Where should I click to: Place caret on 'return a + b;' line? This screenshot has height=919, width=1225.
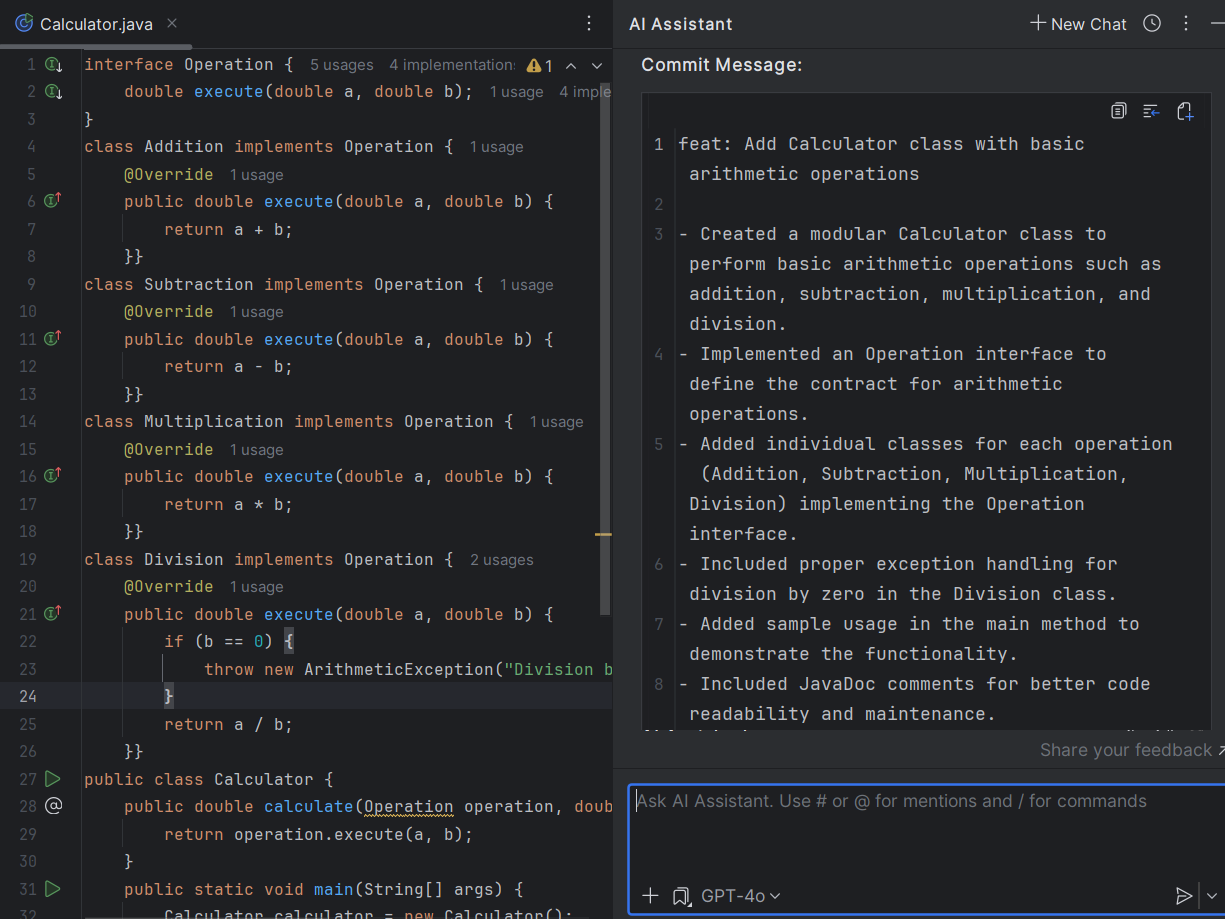click(x=228, y=229)
